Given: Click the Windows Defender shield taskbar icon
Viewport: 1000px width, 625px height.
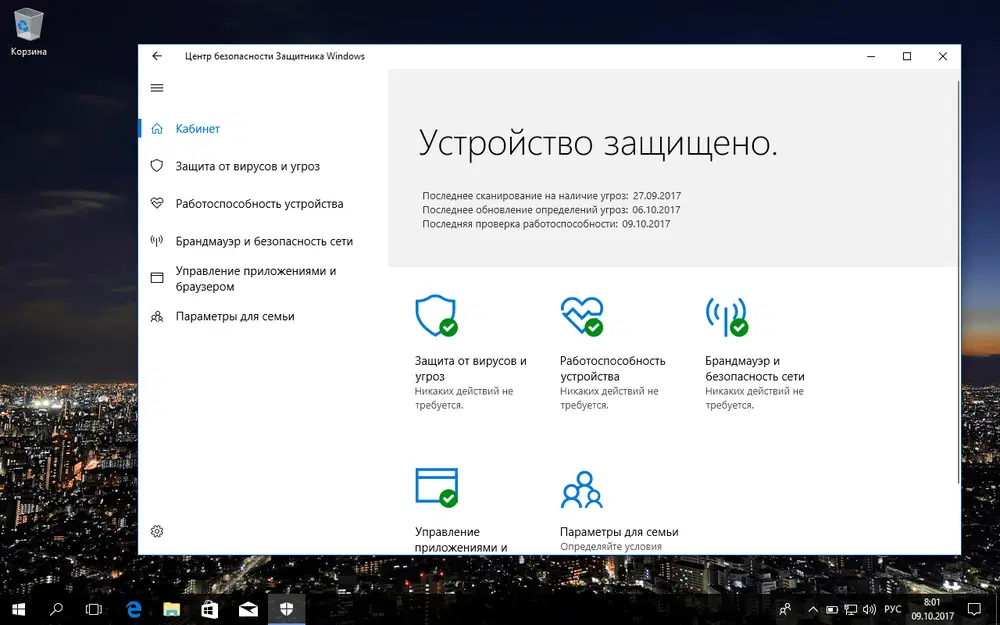Looking at the screenshot, I should [286, 609].
